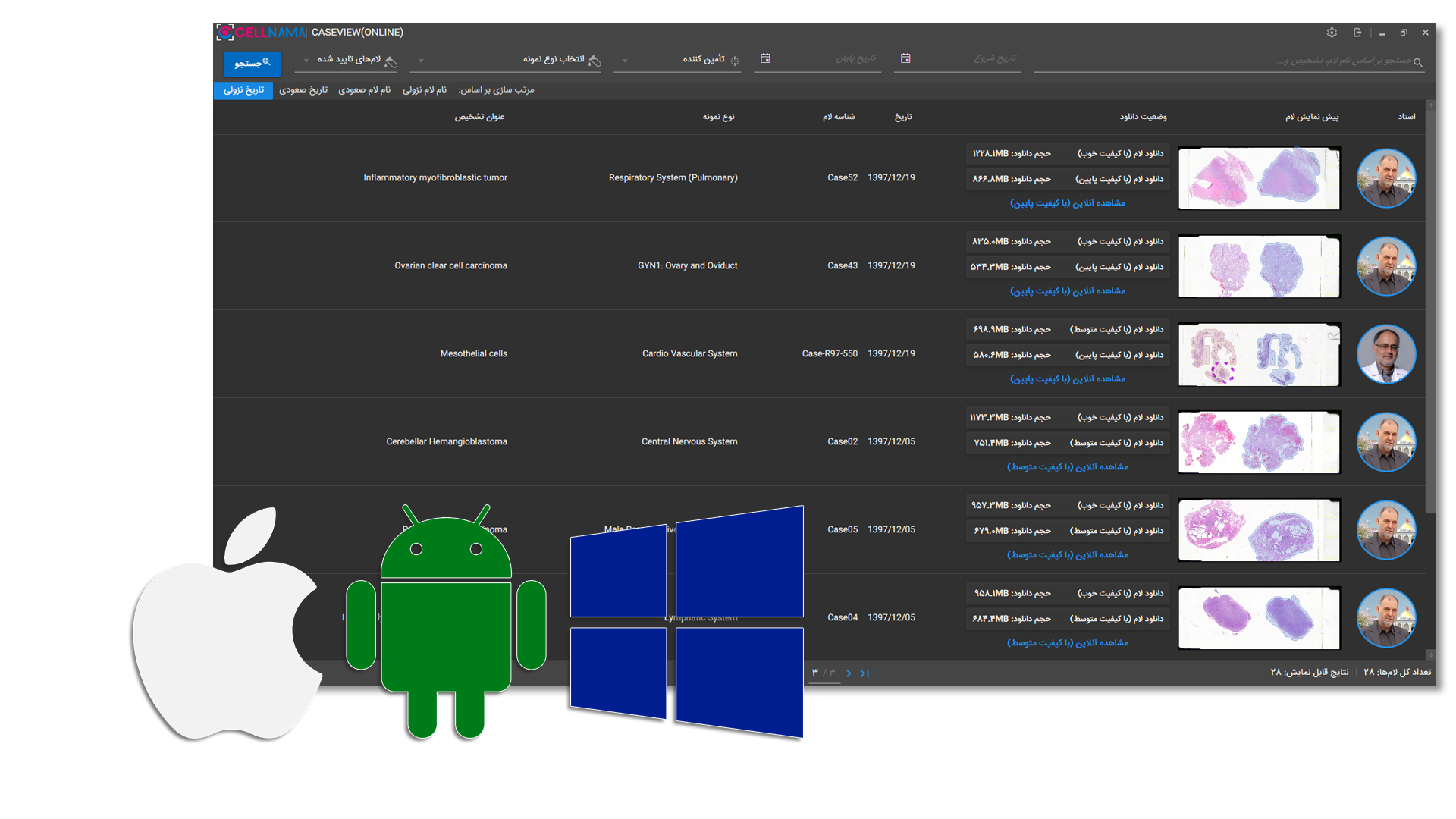Click the تاریخ شروع start date field
This screenshot has height=819, width=1456.
pos(957,59)
